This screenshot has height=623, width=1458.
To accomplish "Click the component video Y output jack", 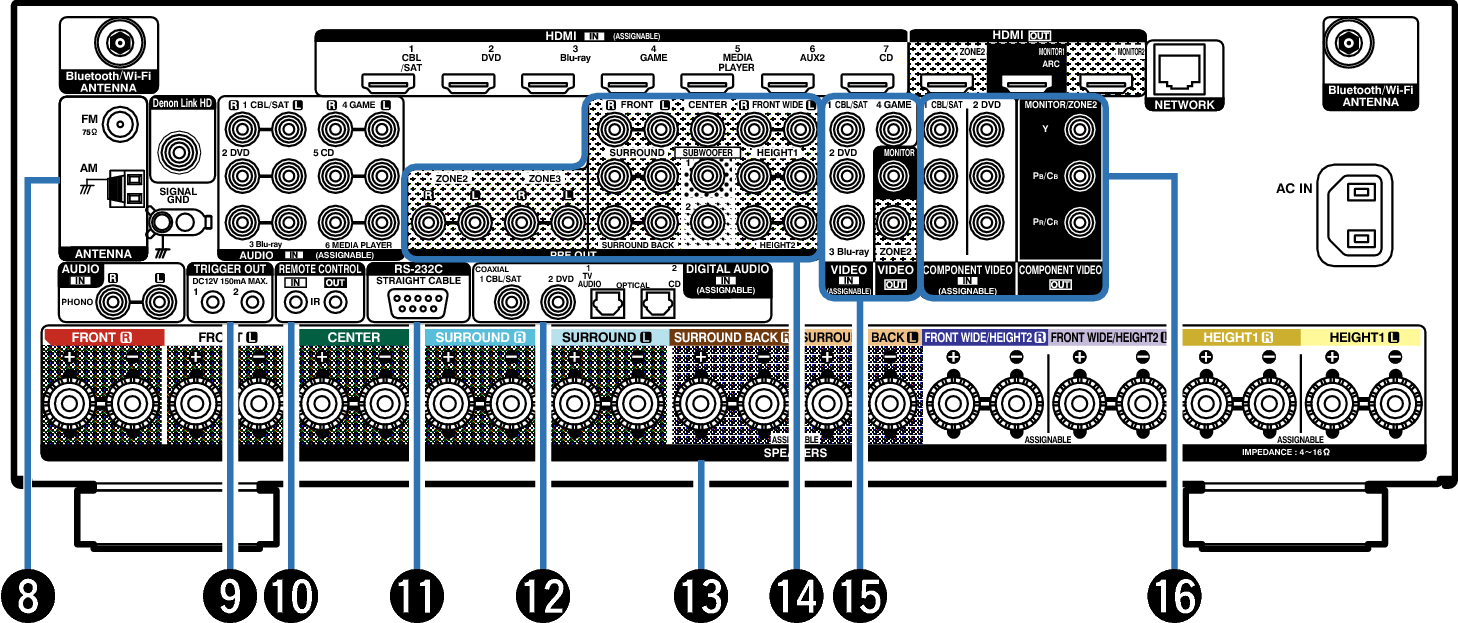I will coord(1078,128).
